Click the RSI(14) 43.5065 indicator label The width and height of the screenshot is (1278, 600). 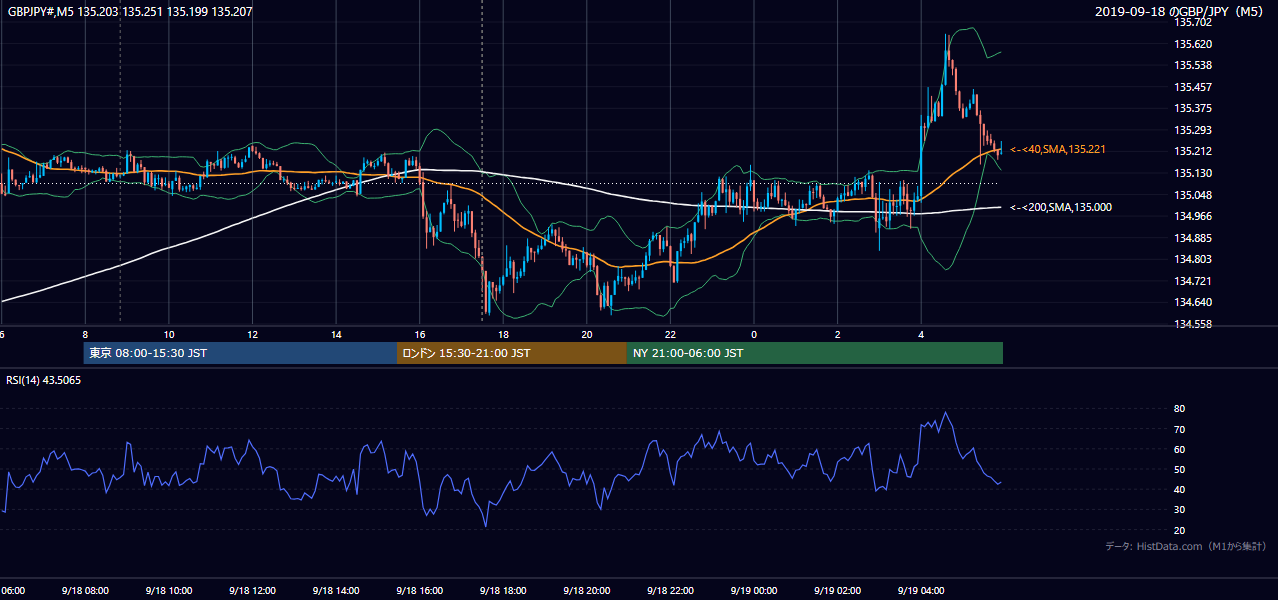coord(44,380)
